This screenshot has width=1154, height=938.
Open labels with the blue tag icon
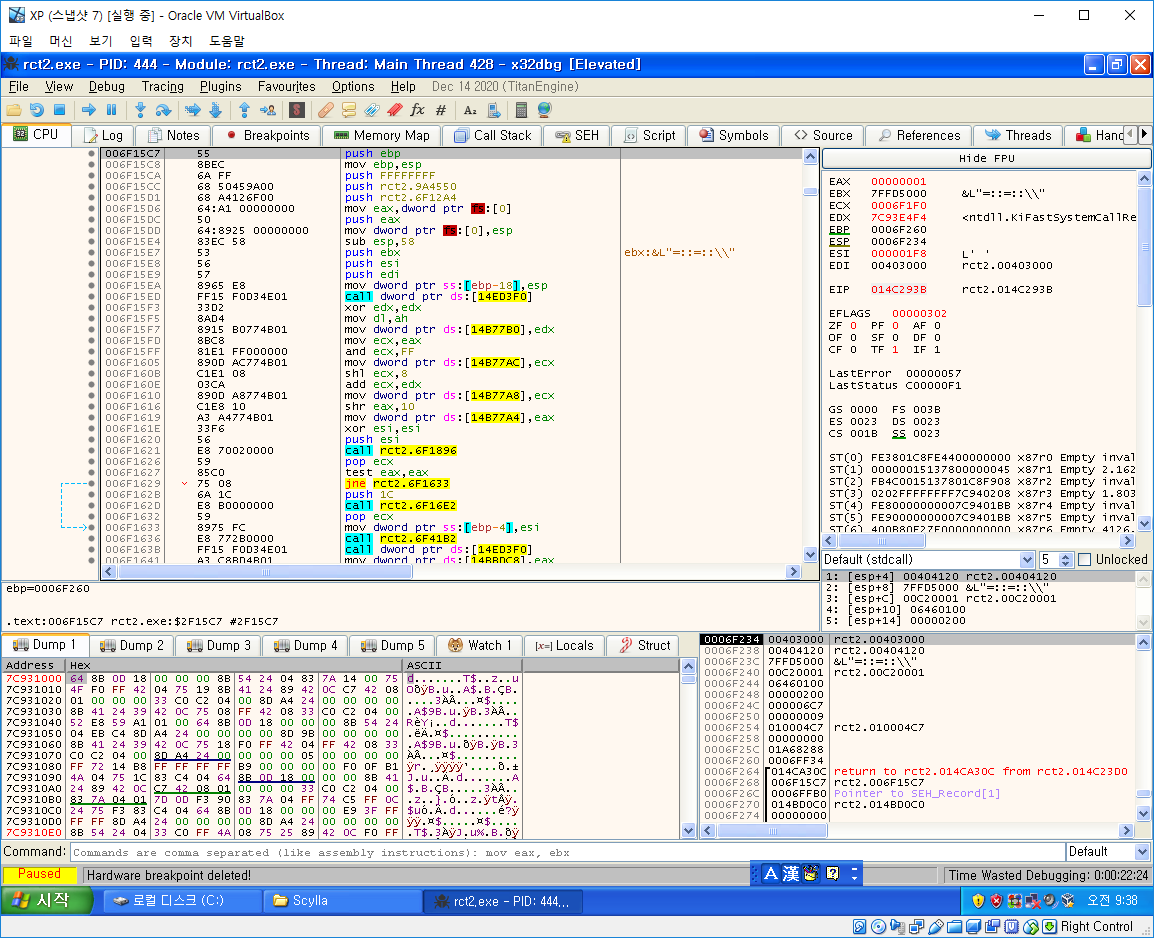[x=372, y=110]
